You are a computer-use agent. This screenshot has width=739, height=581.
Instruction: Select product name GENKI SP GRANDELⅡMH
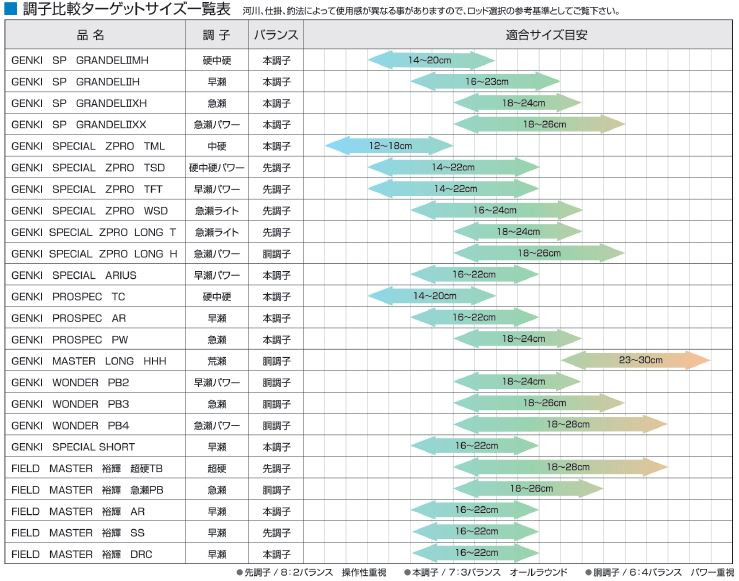(80, 60)
